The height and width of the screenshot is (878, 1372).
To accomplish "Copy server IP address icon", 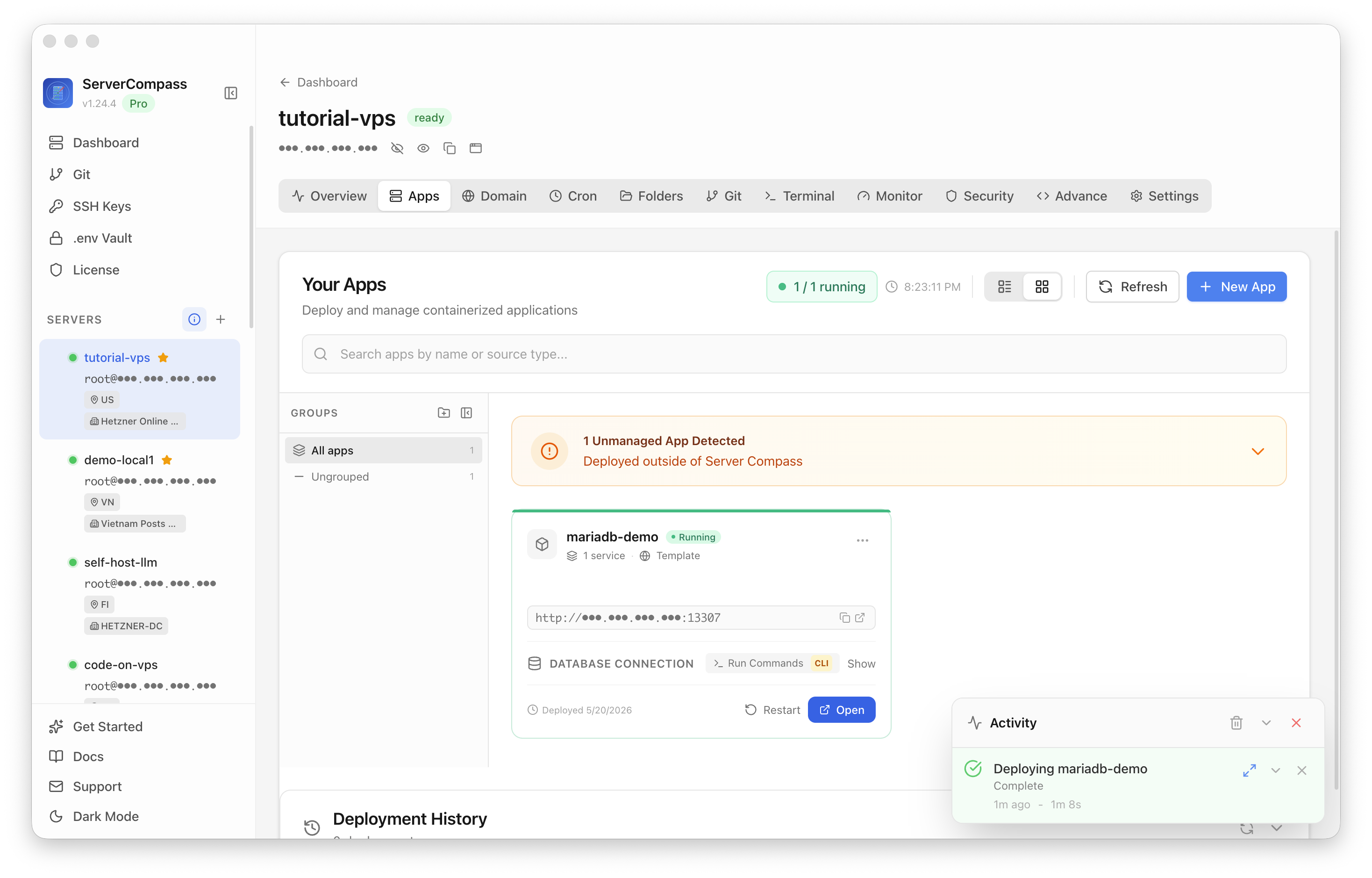I will [x=450, y=148].
